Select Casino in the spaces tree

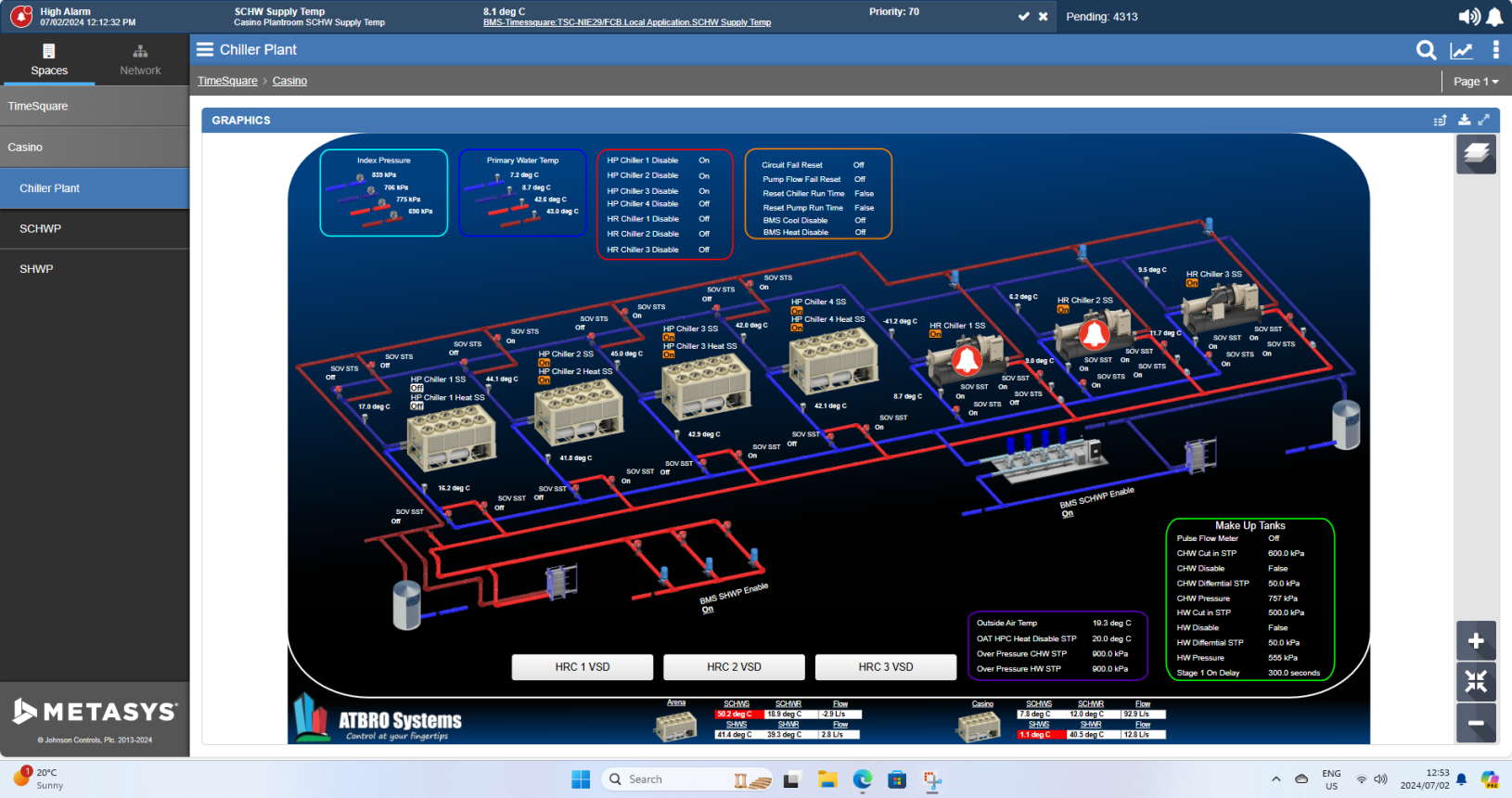coord(95,147)
